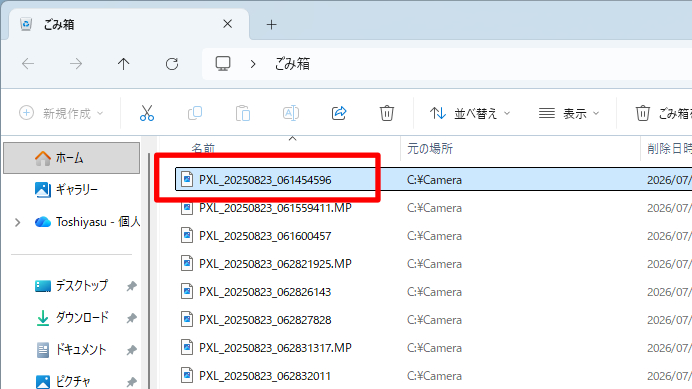Go forward with the right arrow
The width and height of the screenshot is (692, 389).
pos(76,64)
